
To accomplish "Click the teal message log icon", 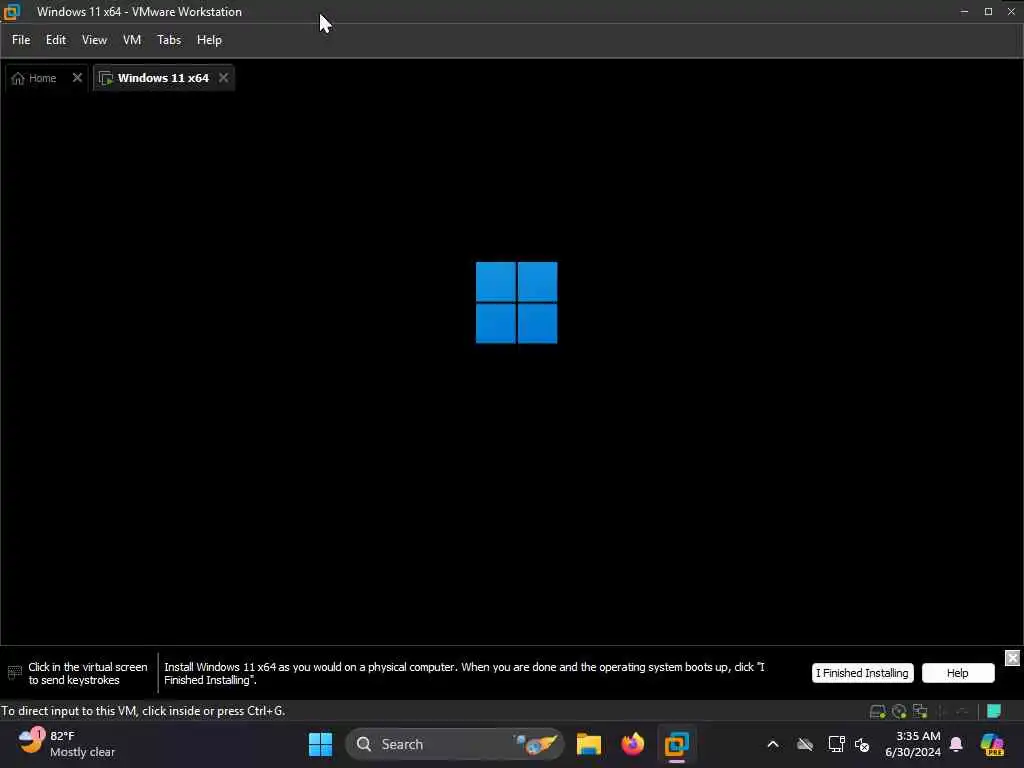I will click(x=993, y=711).
